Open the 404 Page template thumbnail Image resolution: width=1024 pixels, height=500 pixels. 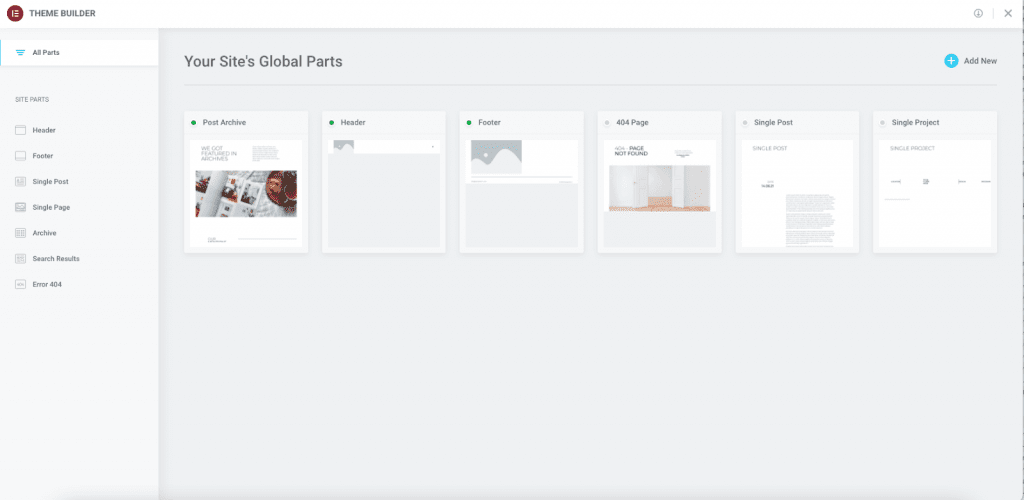pos(660,193)
